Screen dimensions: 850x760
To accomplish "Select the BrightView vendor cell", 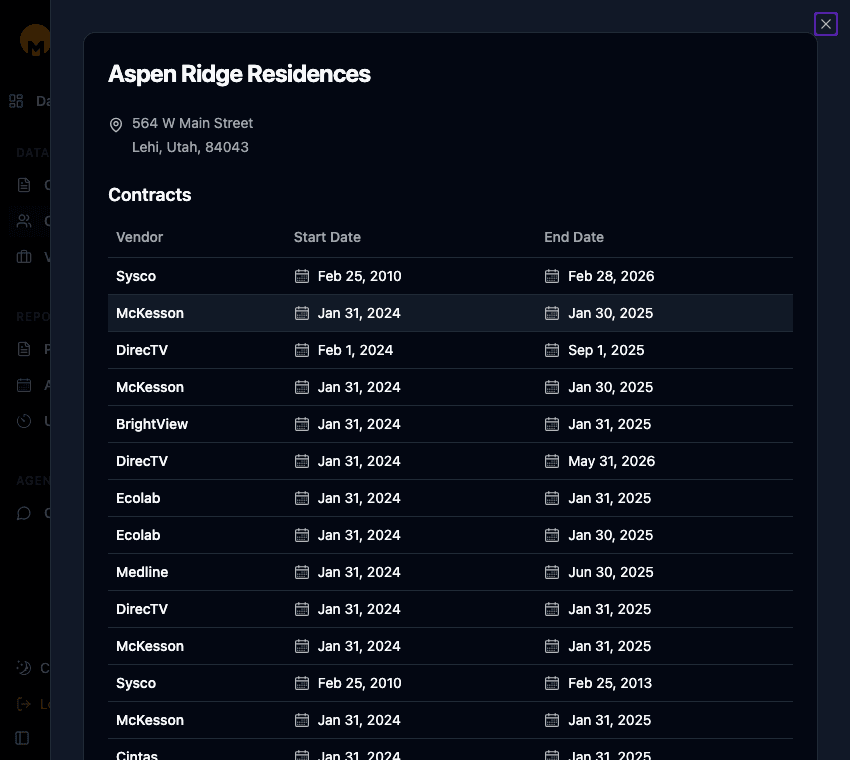I will (x=152, y=424).
